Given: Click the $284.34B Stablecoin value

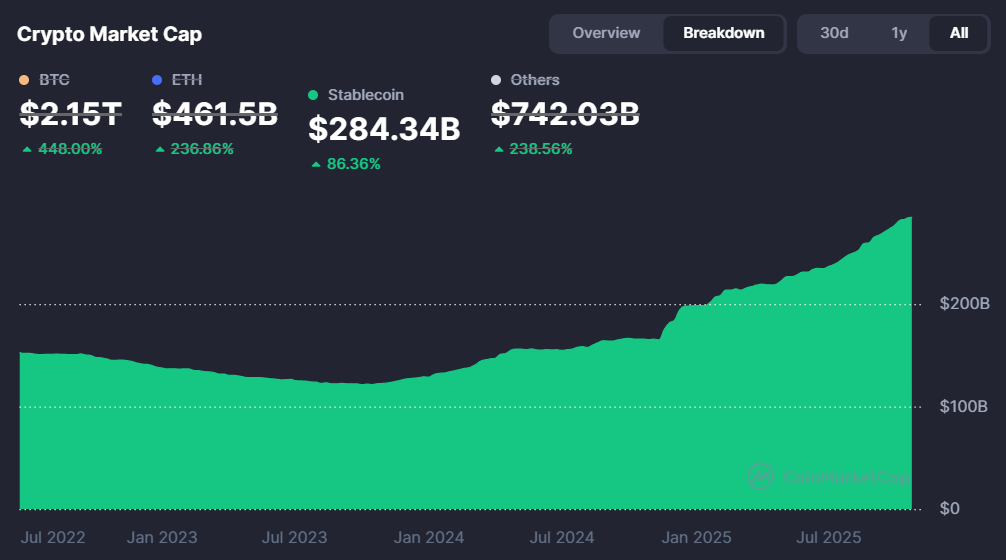Looking at the screenshot, I should tap(383, 129).
